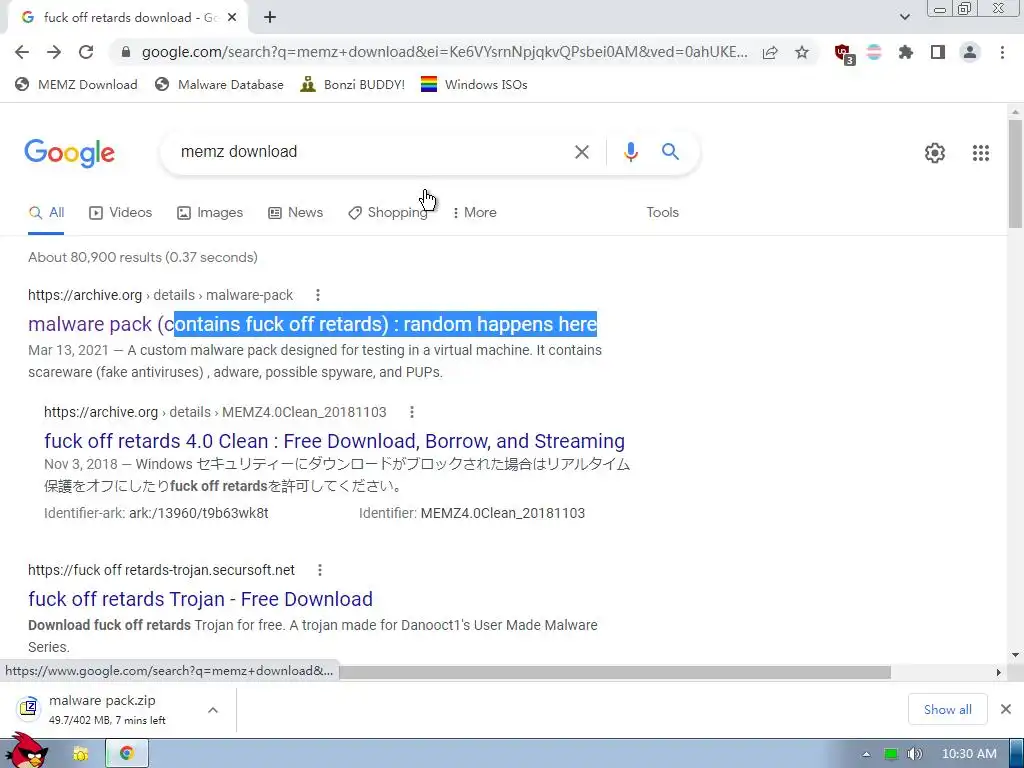The width and height of the screenshot is (1024, 768).
Task: Expand the malware pack.zip download options arrow
Action: coord(213,709)
